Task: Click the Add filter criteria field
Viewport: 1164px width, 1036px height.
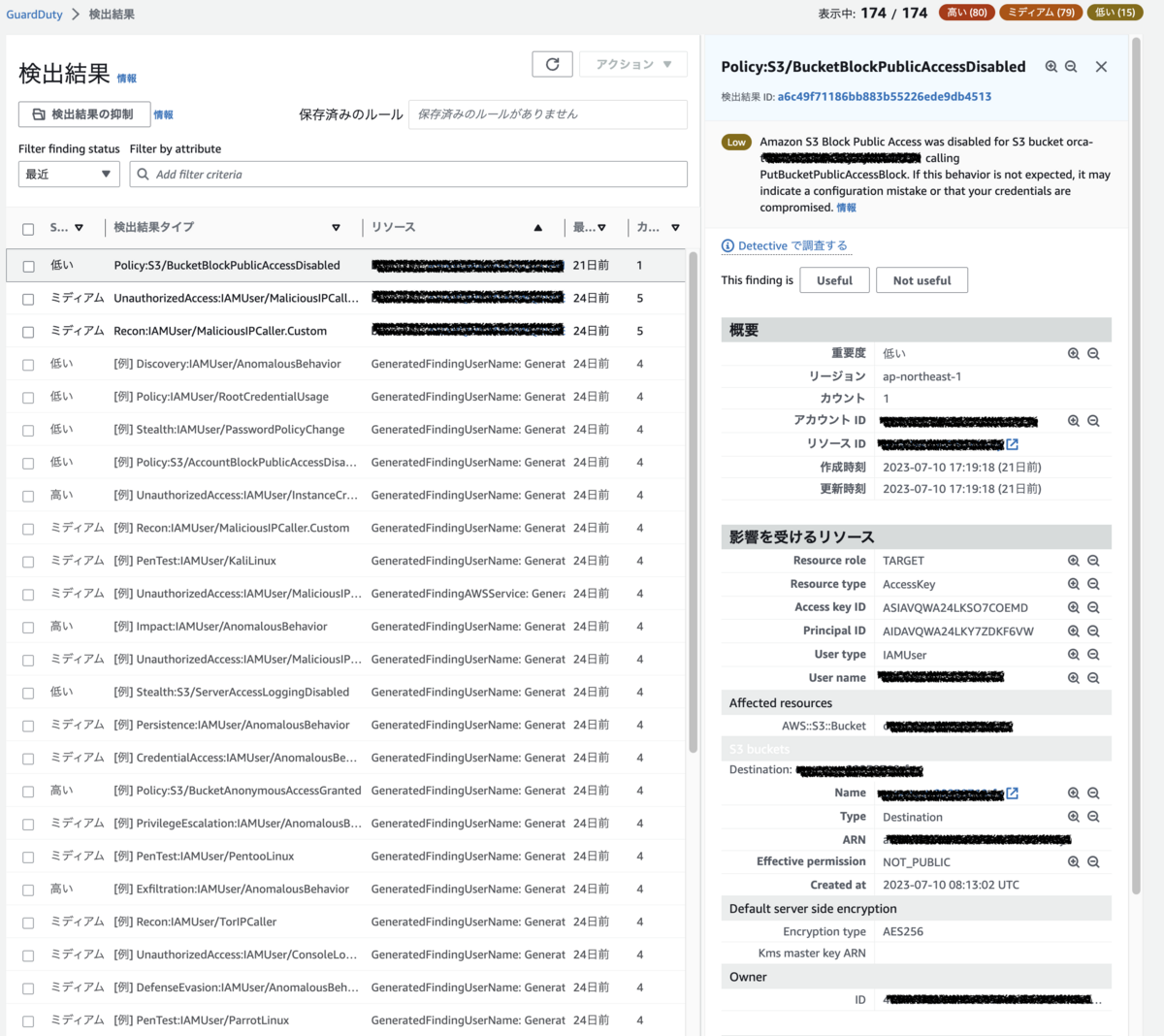Action: pyautogui.click(x=408, y=174)
